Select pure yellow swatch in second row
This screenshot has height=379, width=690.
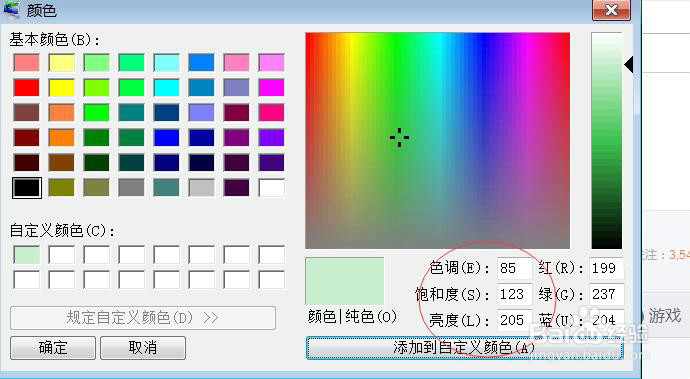pos(62,88)
